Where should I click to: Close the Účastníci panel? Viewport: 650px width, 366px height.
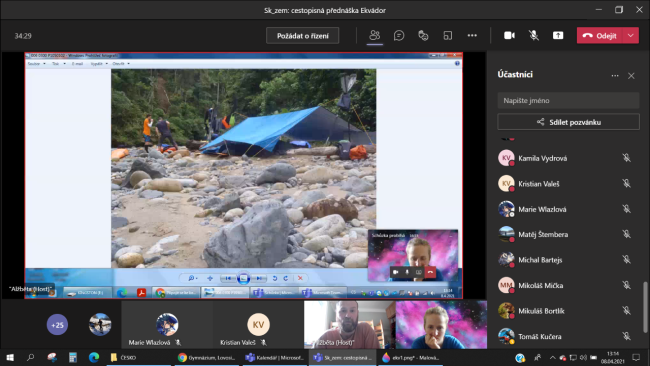coord(631,76)
